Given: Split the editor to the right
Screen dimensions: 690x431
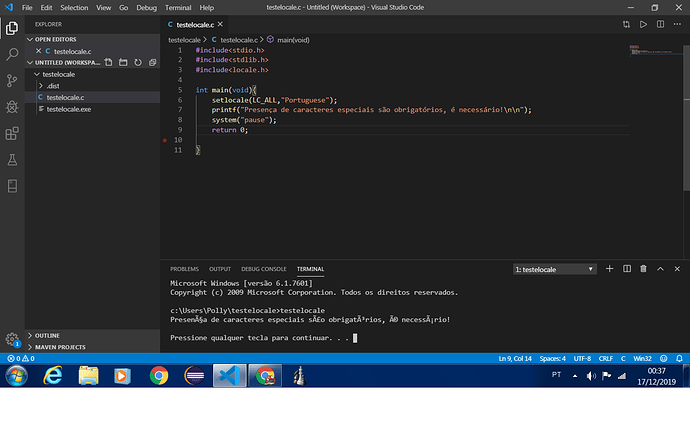Looking at the screenshot, I should click(x=661, y=24).
